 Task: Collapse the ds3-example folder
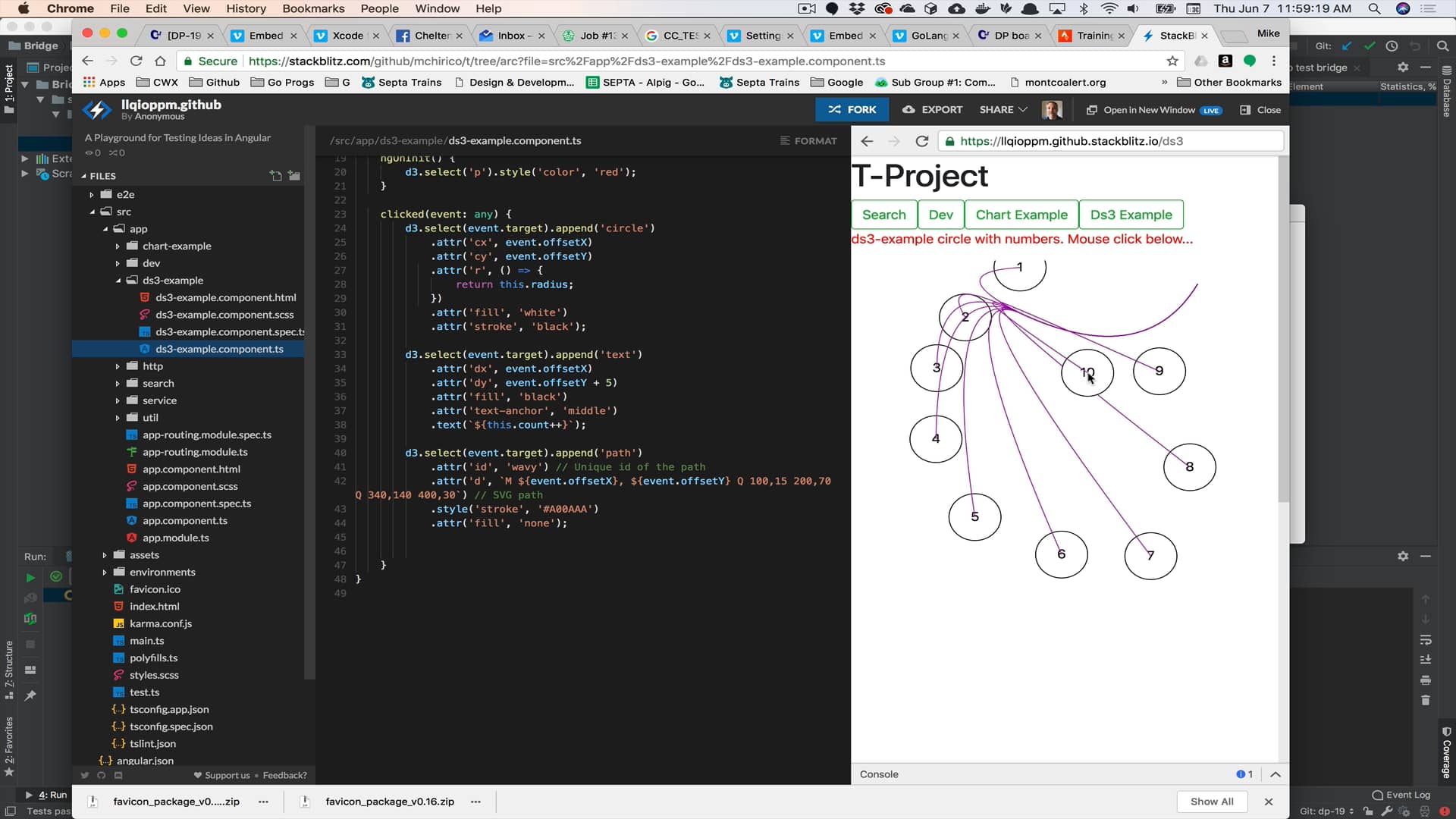coord(118,281)
